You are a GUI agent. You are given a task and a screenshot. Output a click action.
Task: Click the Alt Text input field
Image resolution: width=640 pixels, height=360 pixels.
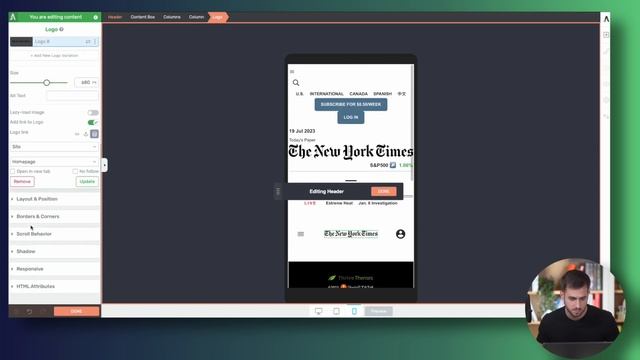pyautogui.click(x=72, y=96)
